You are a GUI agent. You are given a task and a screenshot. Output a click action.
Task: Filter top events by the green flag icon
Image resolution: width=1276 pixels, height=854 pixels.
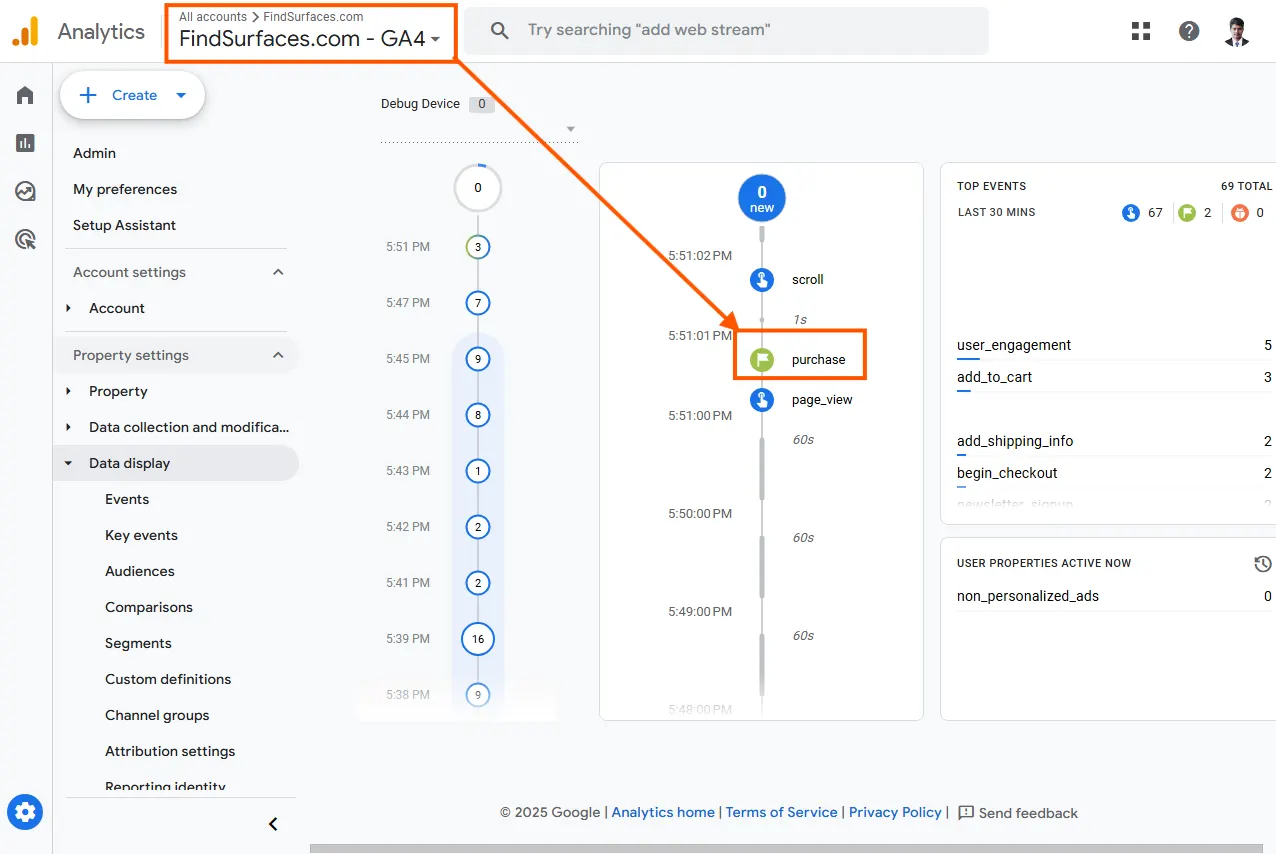[1187, 213]
